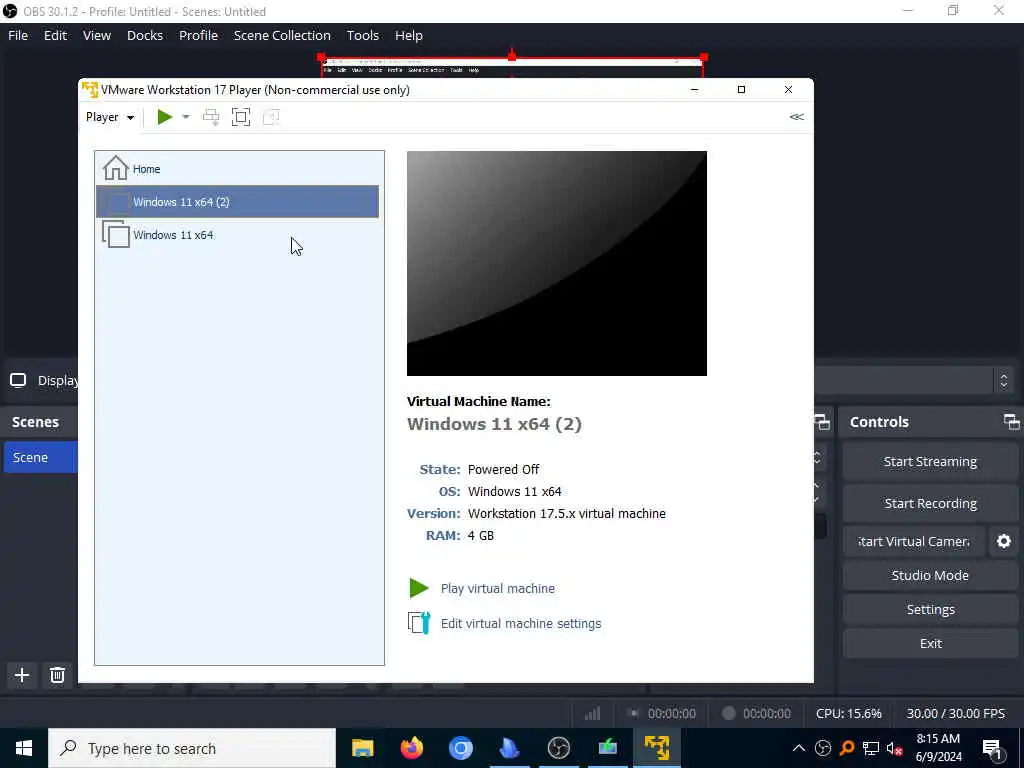The image size is (1024, 768).
Task: Click the VMware Player taskbar icon
Action: [x=656, y=748]
